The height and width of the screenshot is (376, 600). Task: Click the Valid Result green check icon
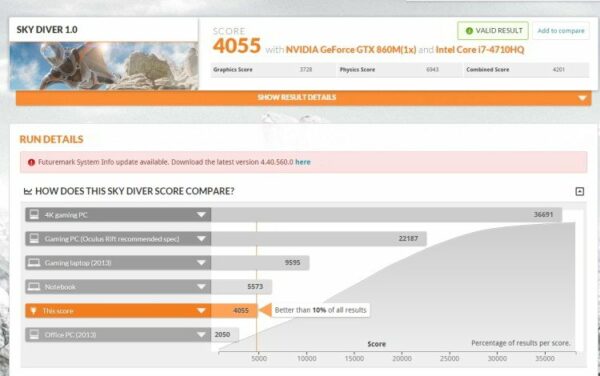[x=469, y=31]
